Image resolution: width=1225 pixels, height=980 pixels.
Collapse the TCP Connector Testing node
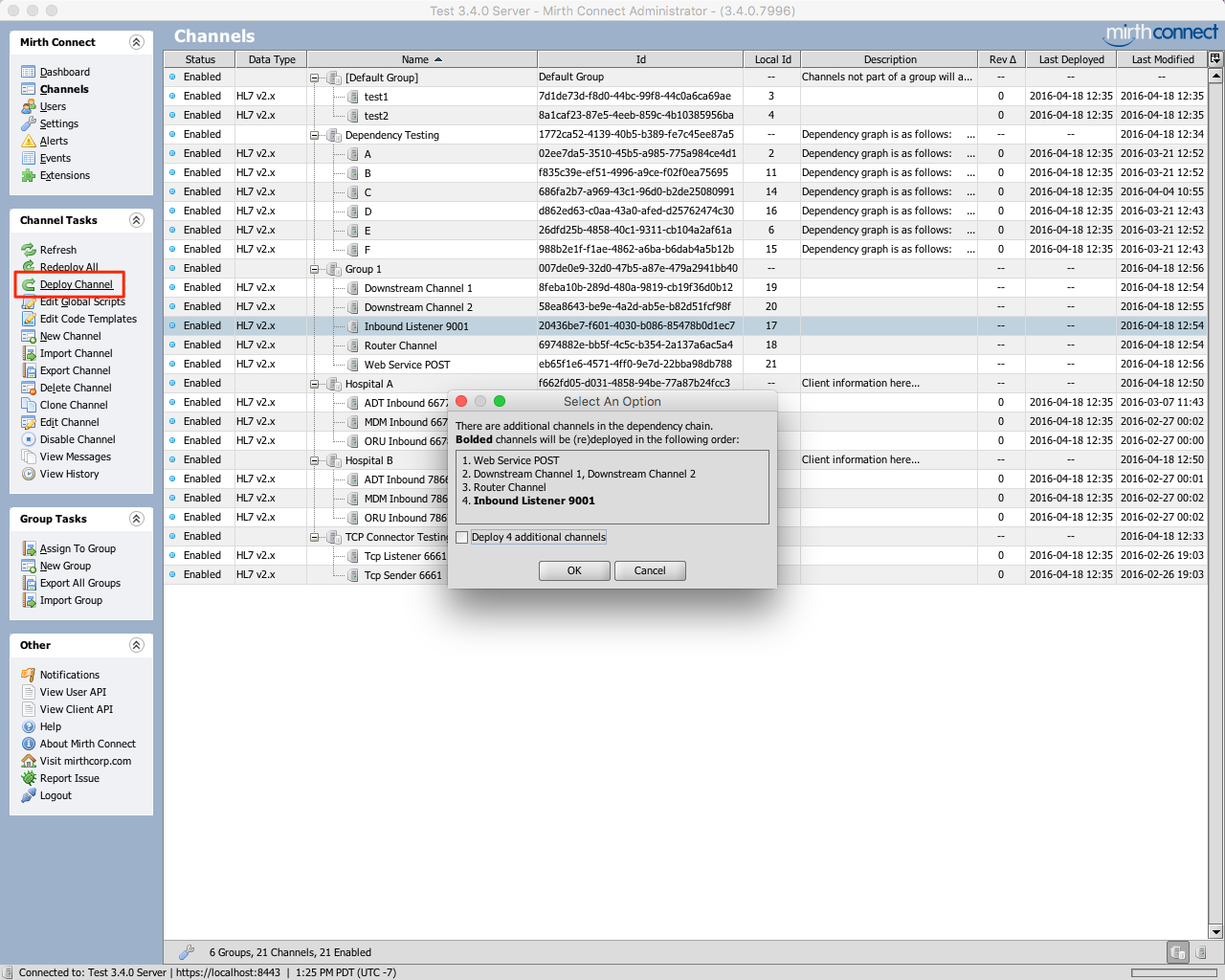coord(314,537)
